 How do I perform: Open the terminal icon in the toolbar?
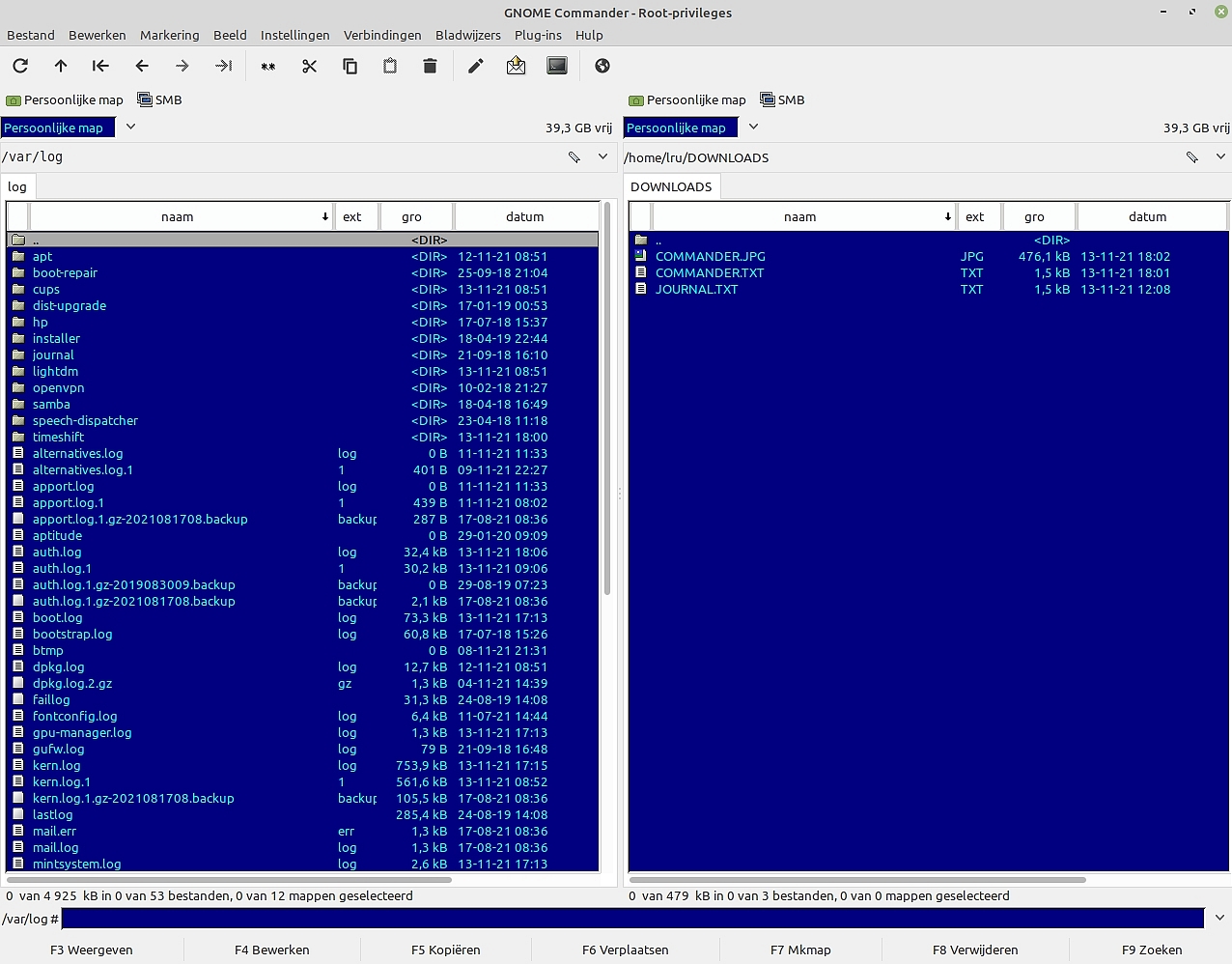coord(557,66)
